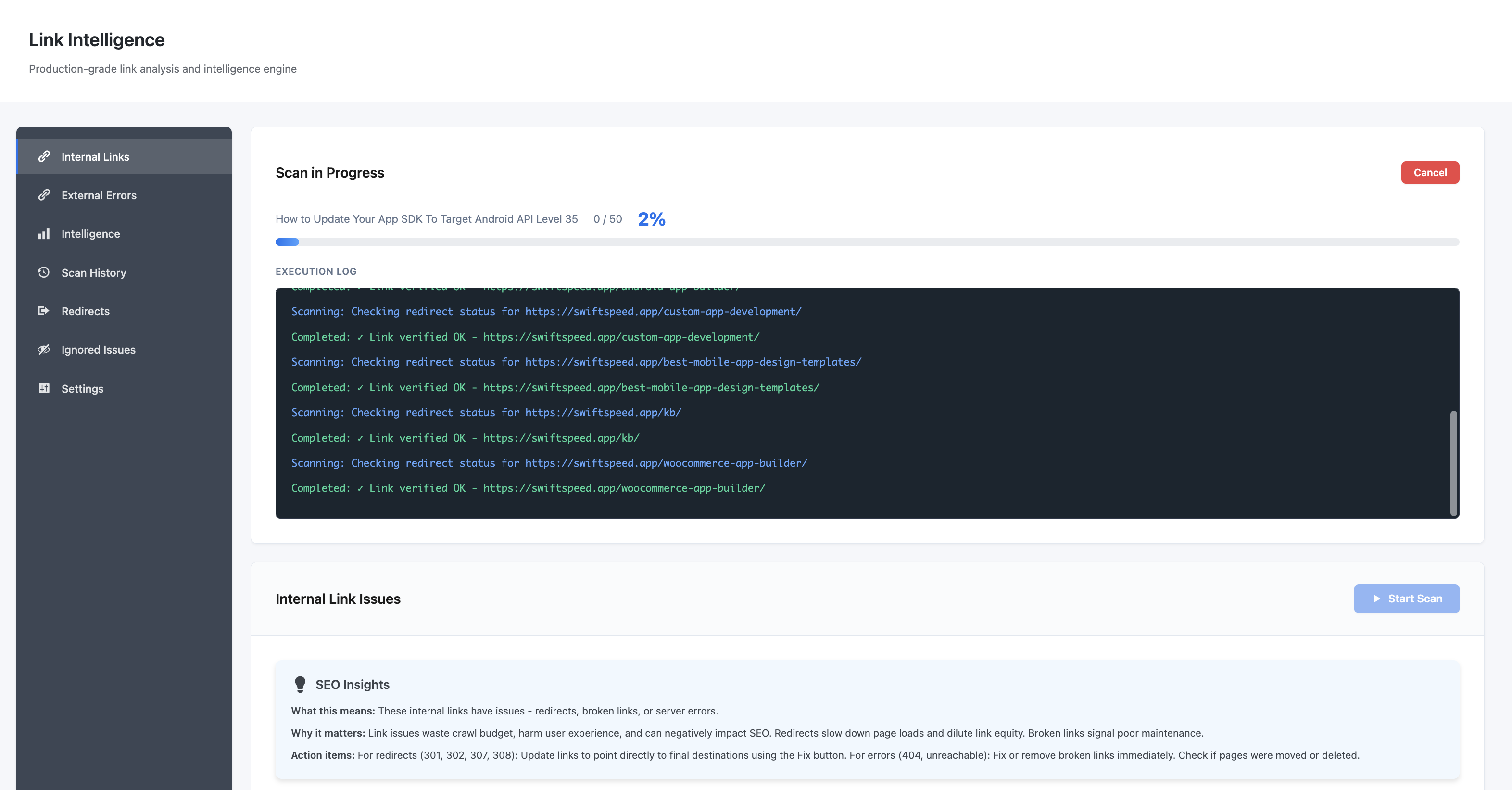Toggle the Ignored Issues eye-slash icon
Viewport: 1512px width, 790px height.
pos(44,349)
